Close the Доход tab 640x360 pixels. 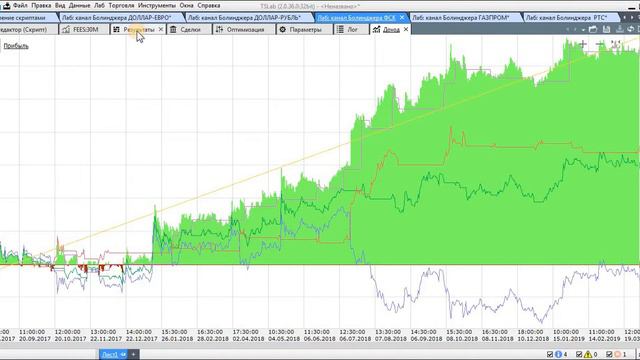(406, 29)
